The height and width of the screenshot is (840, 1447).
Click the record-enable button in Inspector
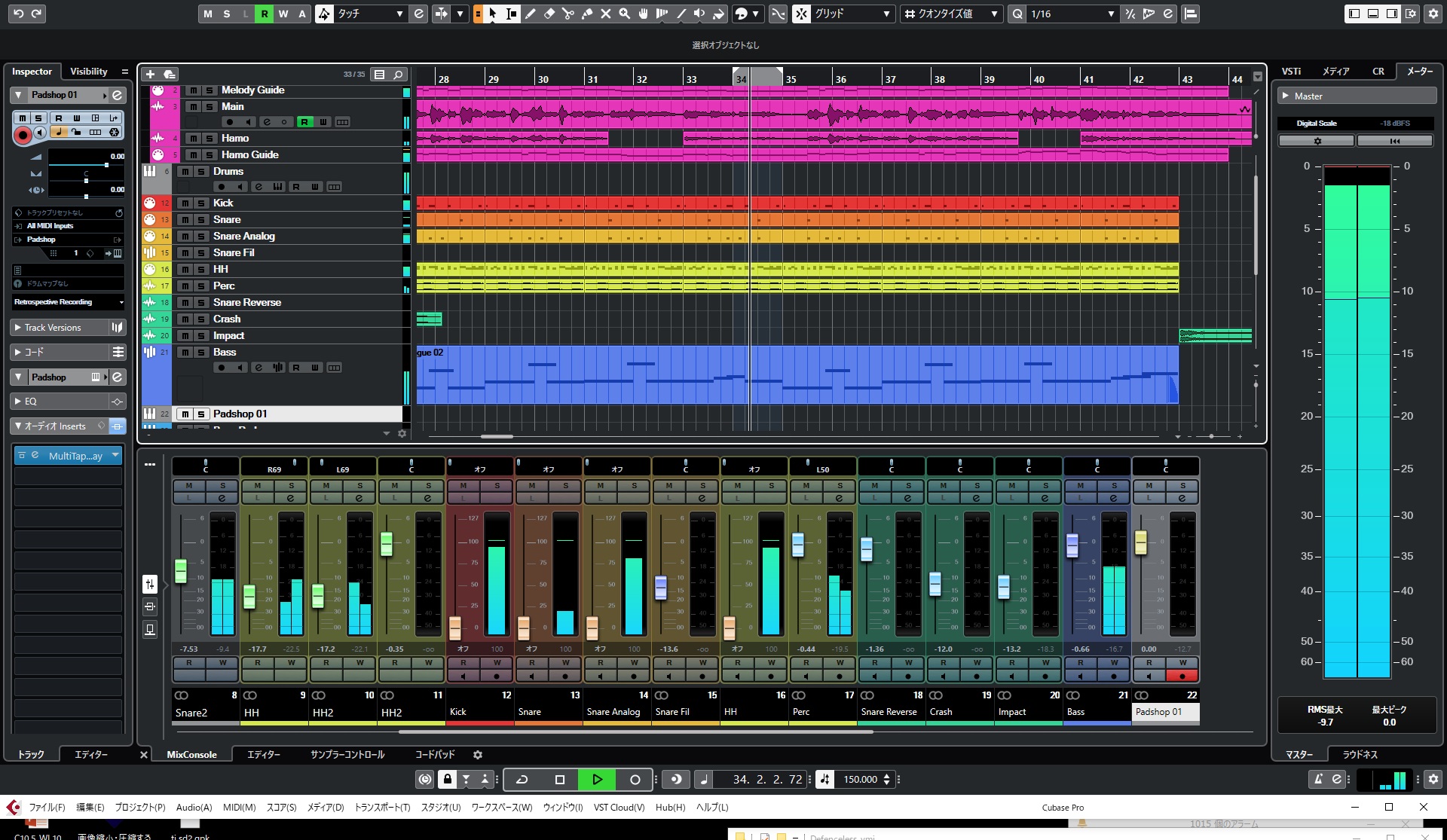23,135
